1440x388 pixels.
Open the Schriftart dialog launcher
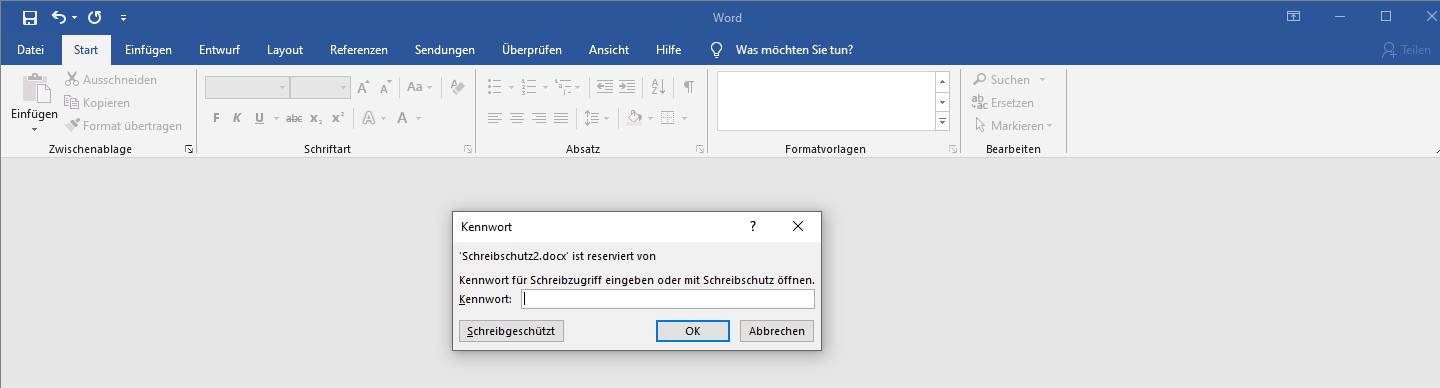468,149
